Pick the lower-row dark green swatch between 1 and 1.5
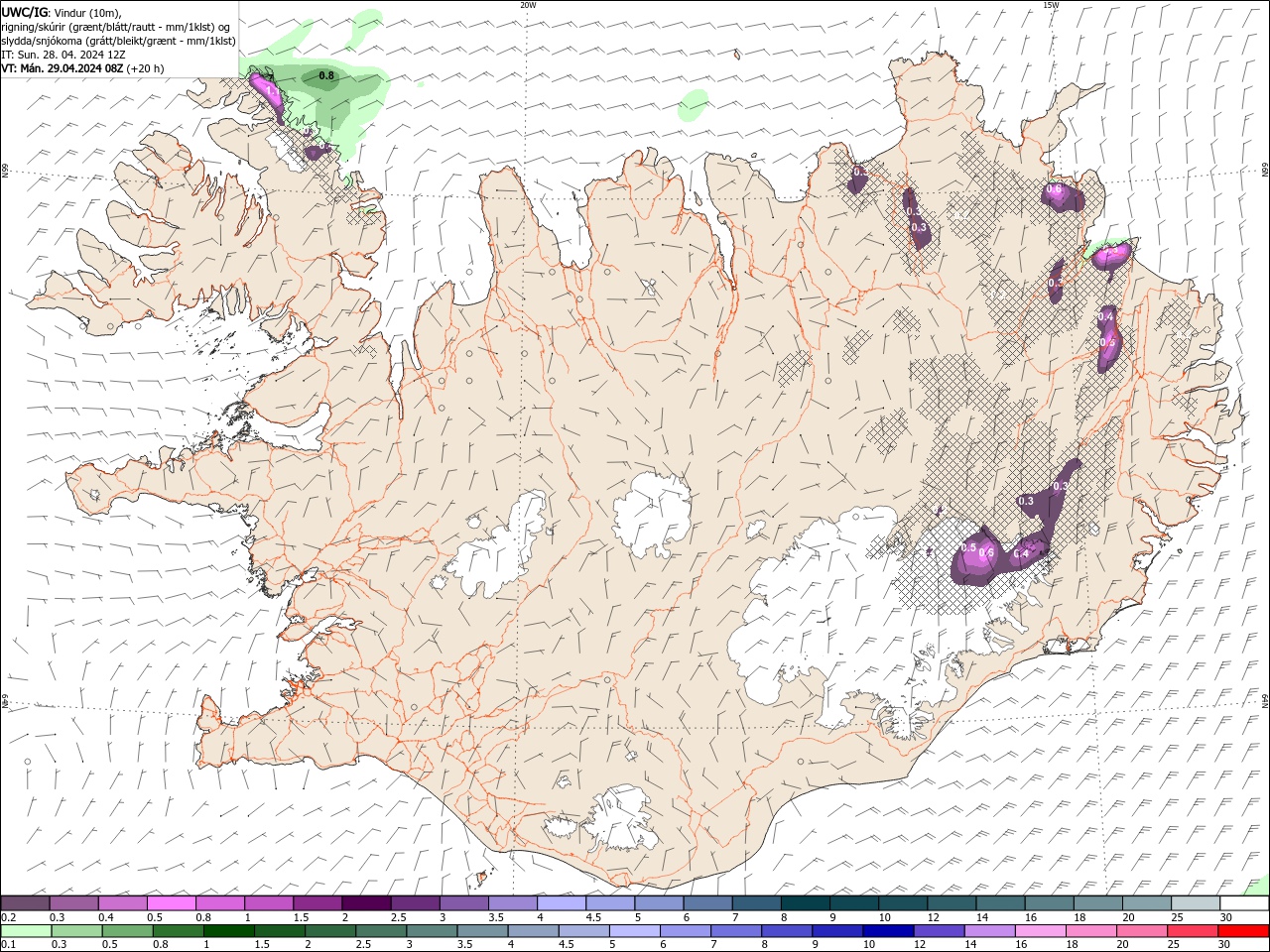Viewport: 1270px width, 952px height. tap(228, 931)
